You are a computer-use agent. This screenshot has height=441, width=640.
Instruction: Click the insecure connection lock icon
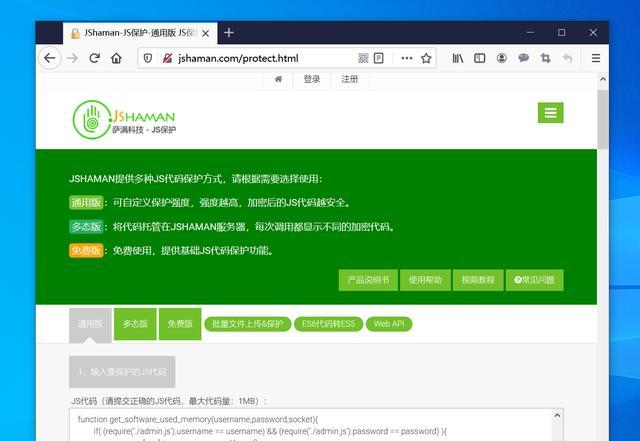coord(167,58)
